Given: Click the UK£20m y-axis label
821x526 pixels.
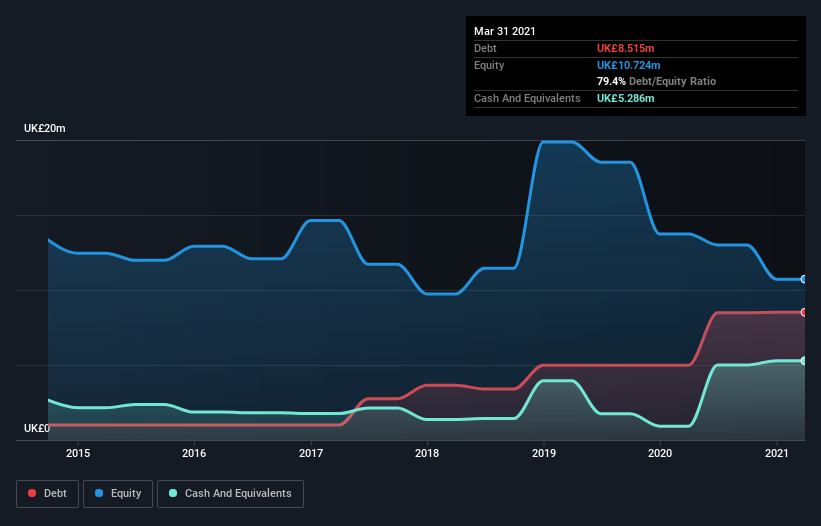Looking at the screenshot, I should [x=45, y=128].
